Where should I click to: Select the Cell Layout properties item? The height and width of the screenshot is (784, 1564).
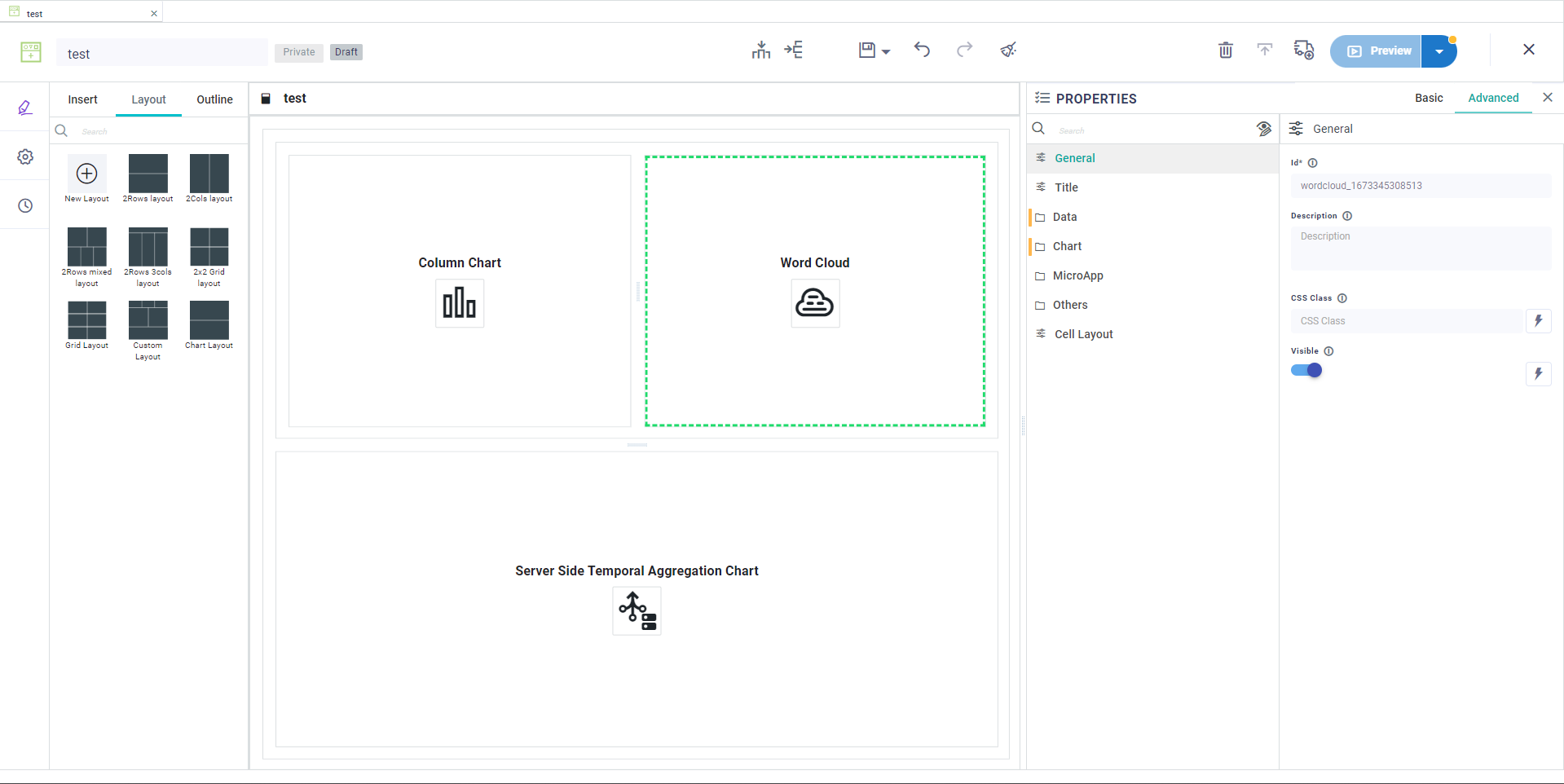(1083, 334)
